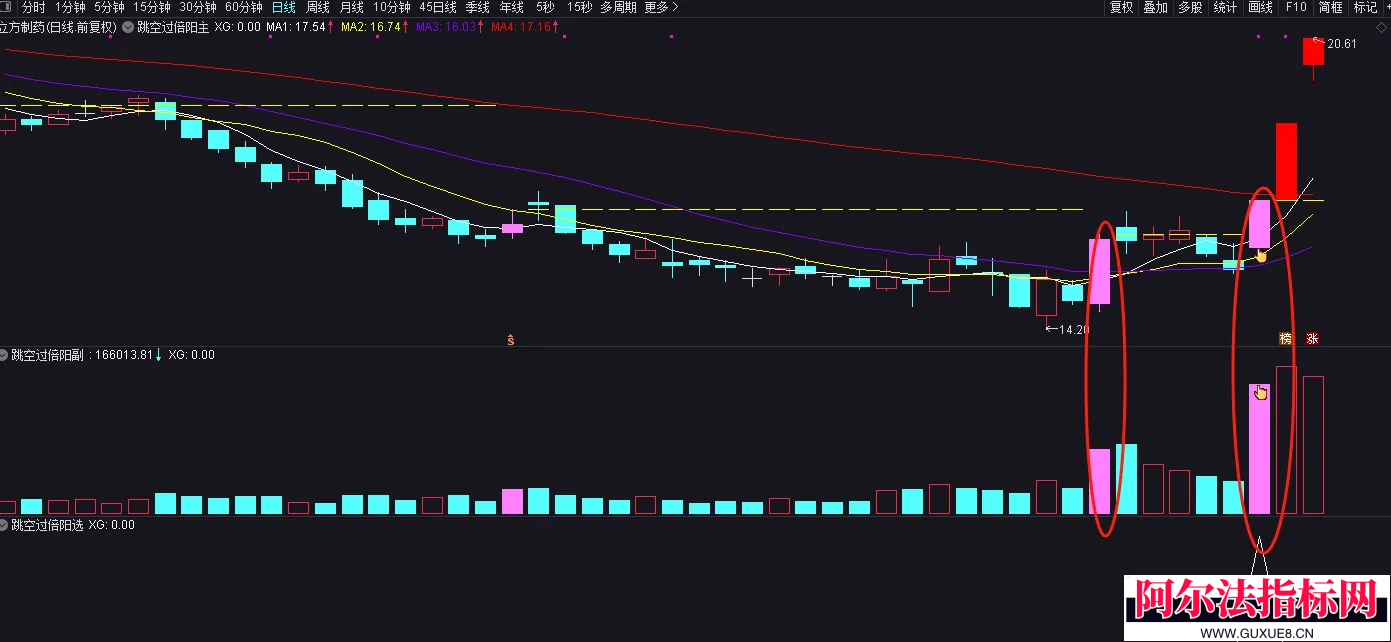This screenshot has width=1391, height=642.
Task: Open the 多周期 multi-period selector
Action: point(618,7)
